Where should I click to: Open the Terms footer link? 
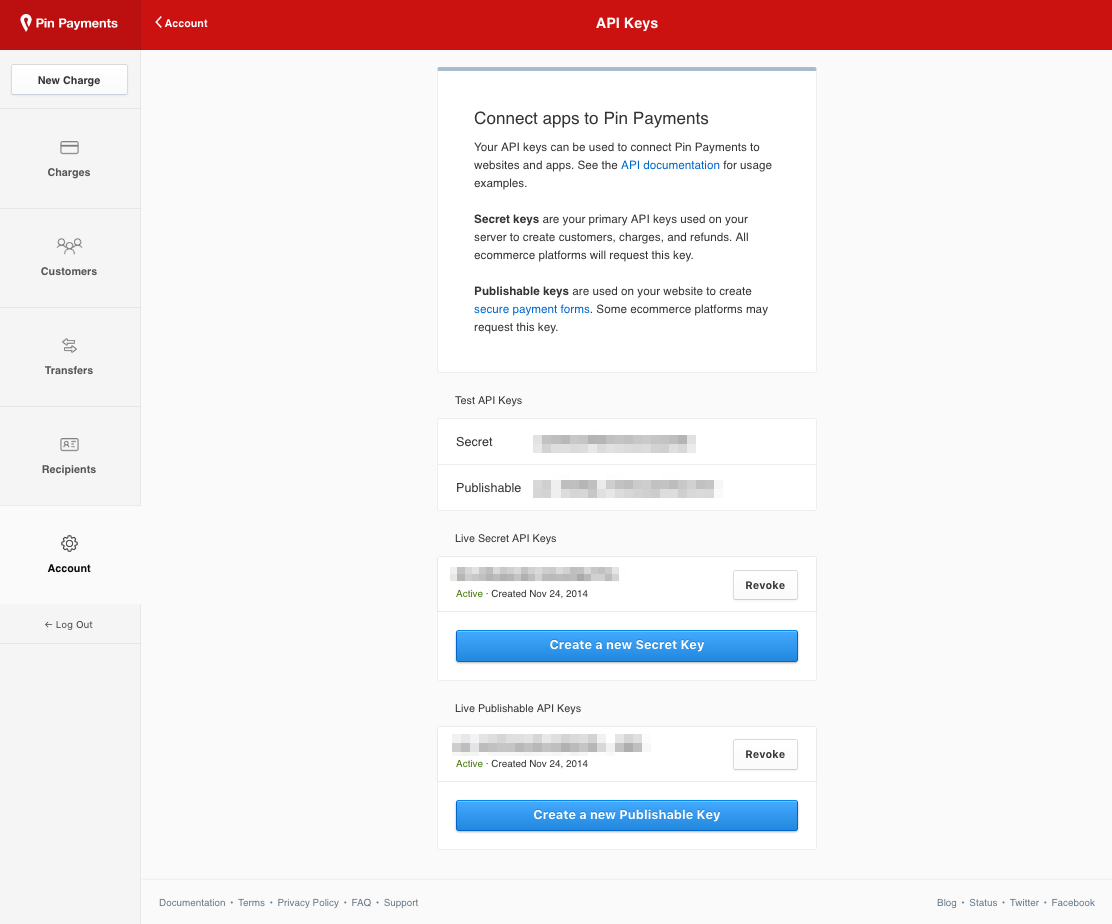(251, 903)
